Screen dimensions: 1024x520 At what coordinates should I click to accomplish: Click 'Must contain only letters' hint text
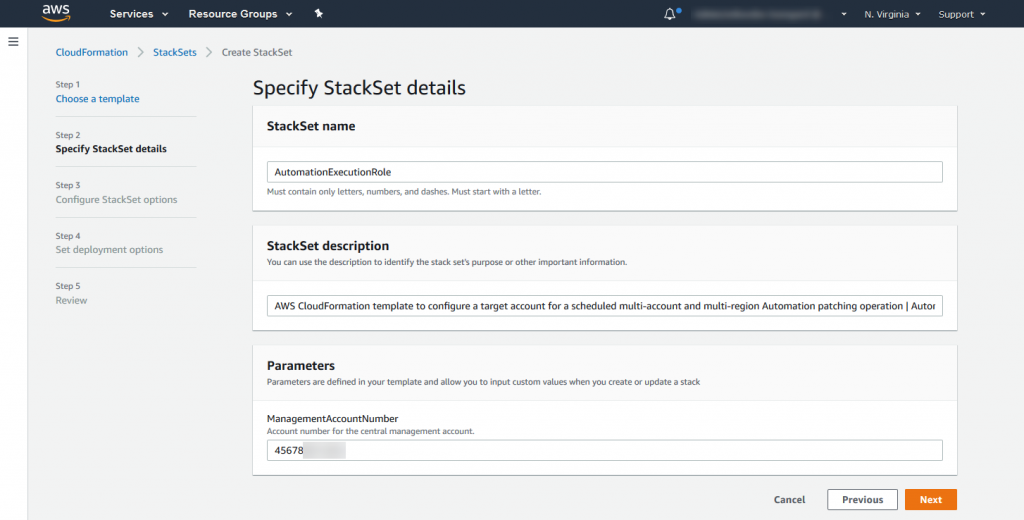click(404, 192)
